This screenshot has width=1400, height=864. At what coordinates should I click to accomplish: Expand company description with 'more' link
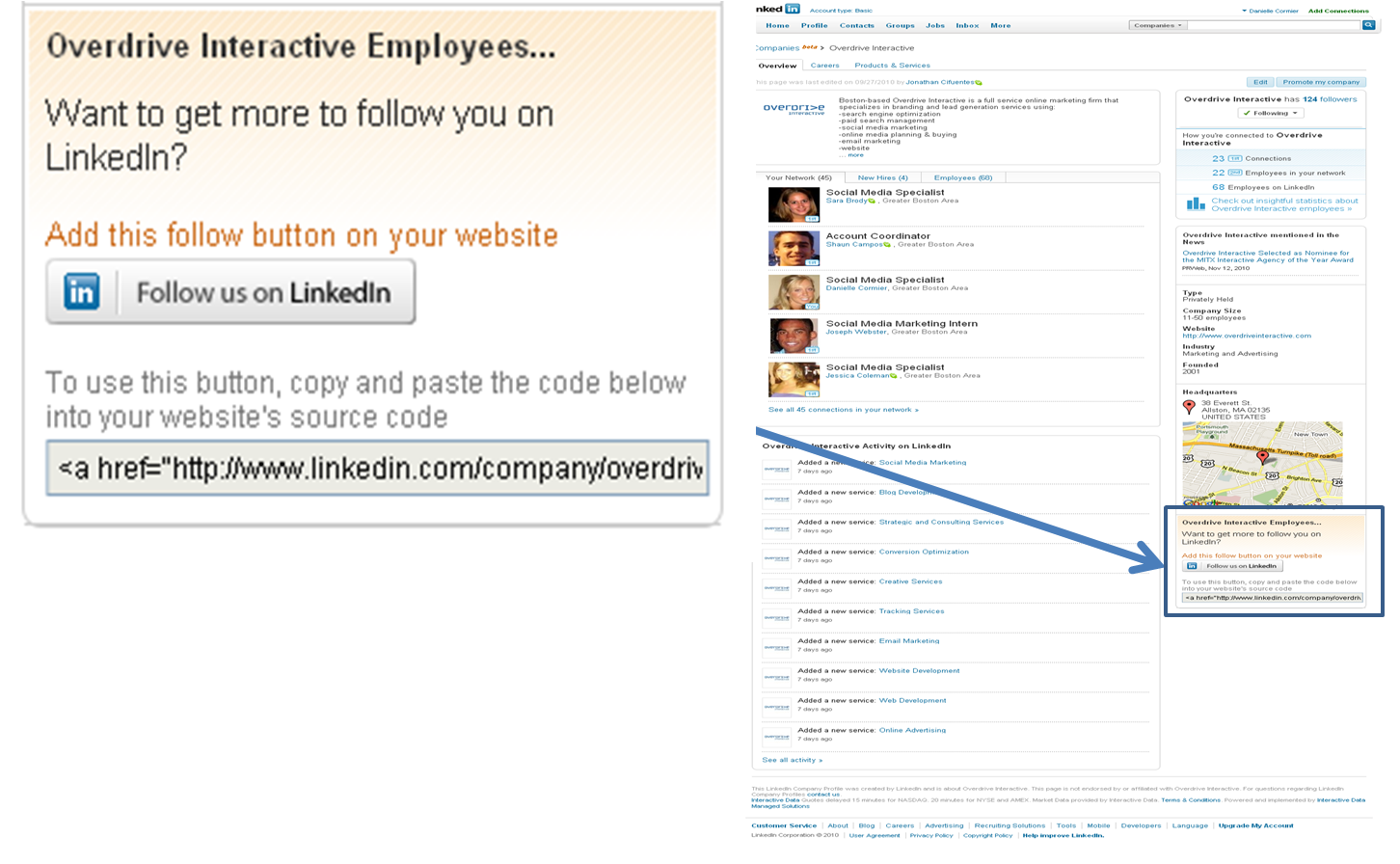855,155
